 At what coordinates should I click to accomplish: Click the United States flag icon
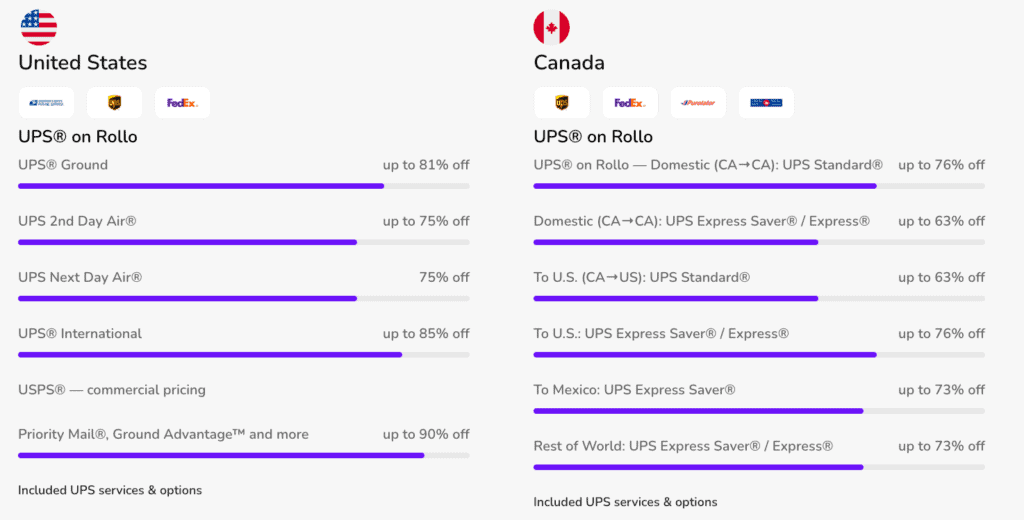pos(39,27)
